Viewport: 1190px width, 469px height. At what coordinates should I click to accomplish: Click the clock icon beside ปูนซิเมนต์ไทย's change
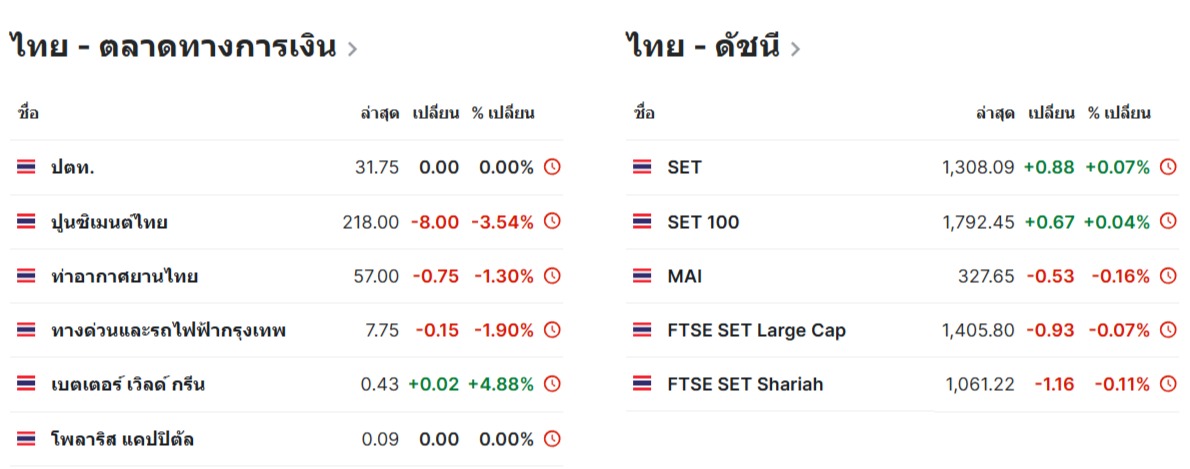(552, 222)
